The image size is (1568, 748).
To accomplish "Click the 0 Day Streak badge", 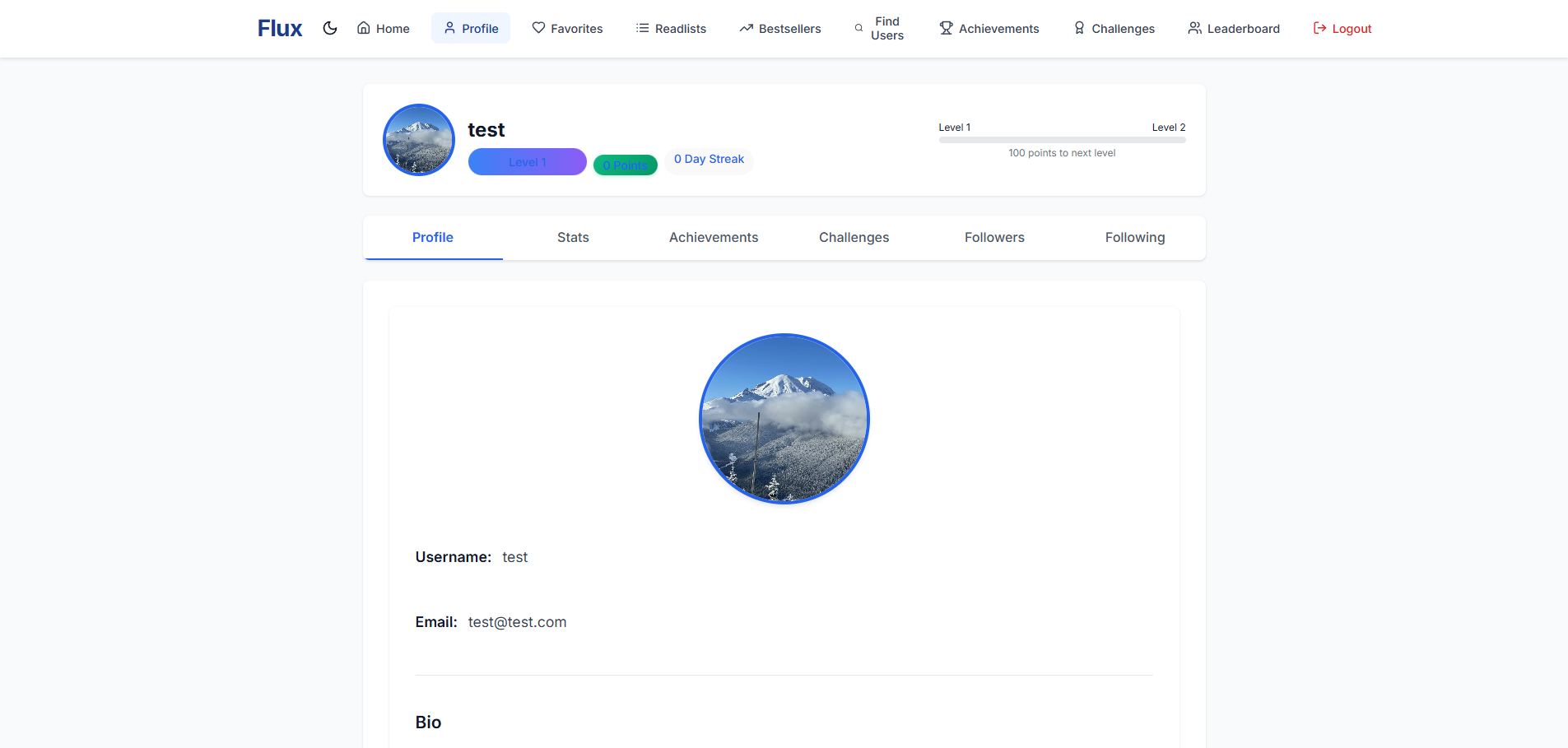I will pyautogui.click(x=709, y=159).
